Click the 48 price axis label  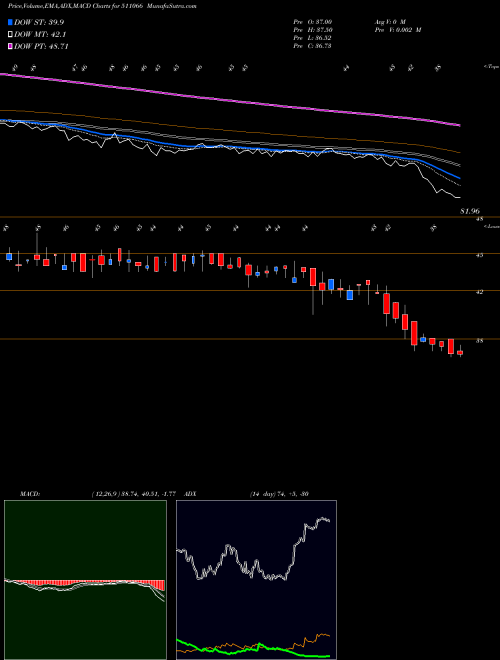coord(479,219)
